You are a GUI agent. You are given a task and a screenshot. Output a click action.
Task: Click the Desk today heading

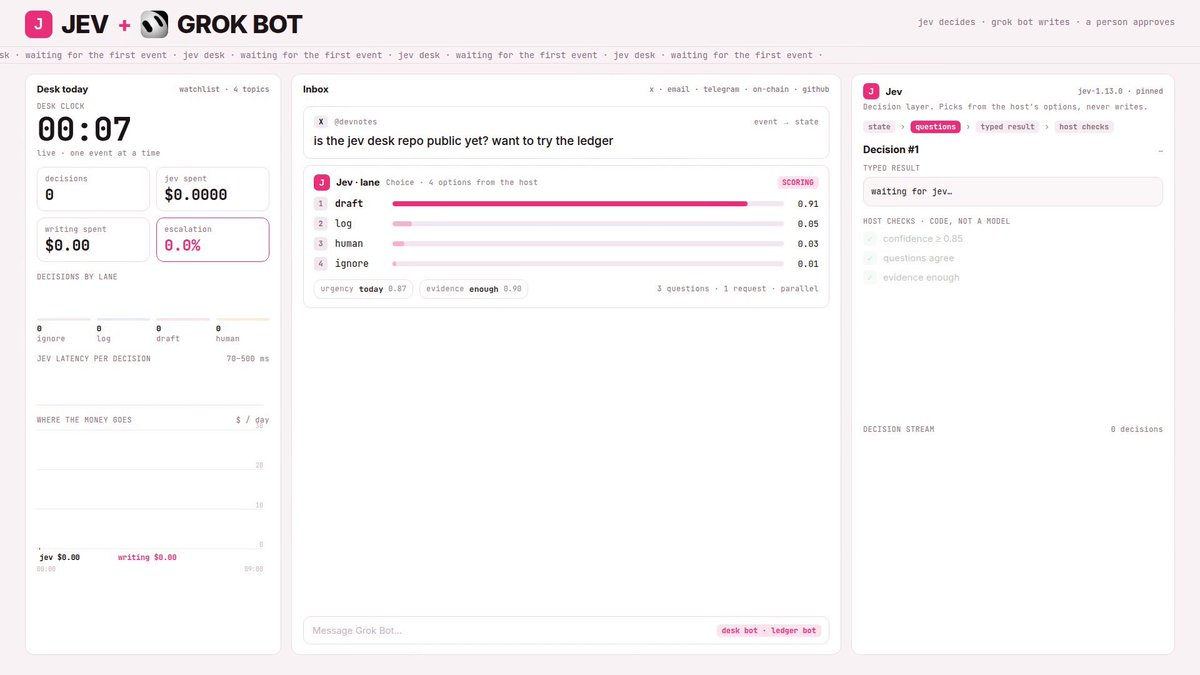pyautogui.click(x=62, y=90)
